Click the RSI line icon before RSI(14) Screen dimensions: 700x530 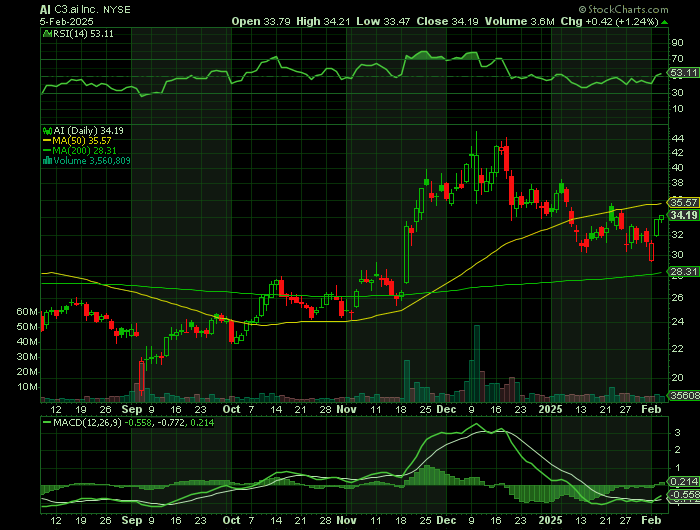coord(47,33)
